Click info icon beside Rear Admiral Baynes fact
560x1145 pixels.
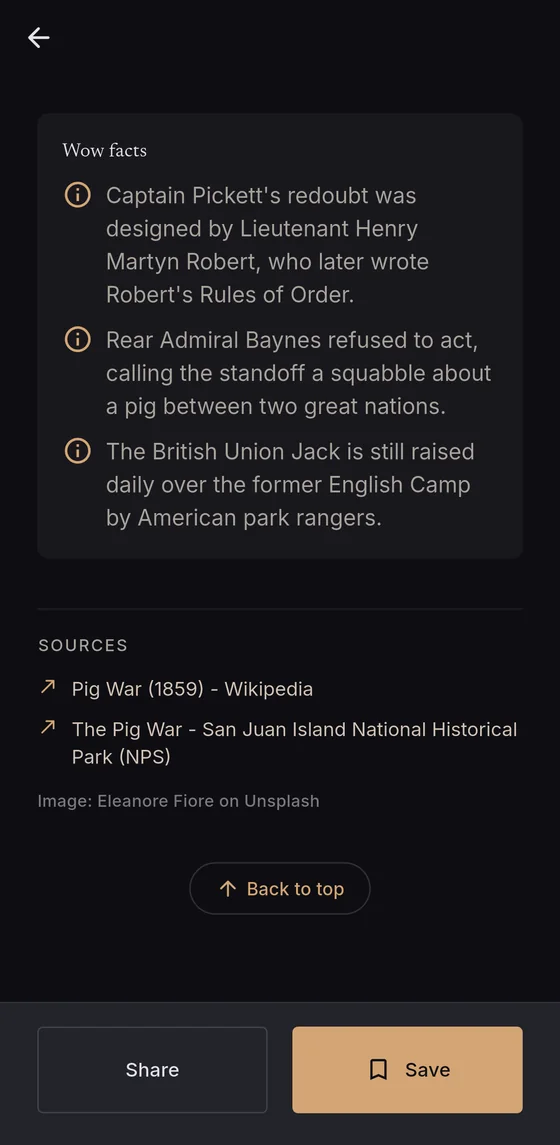pos(77,340)
